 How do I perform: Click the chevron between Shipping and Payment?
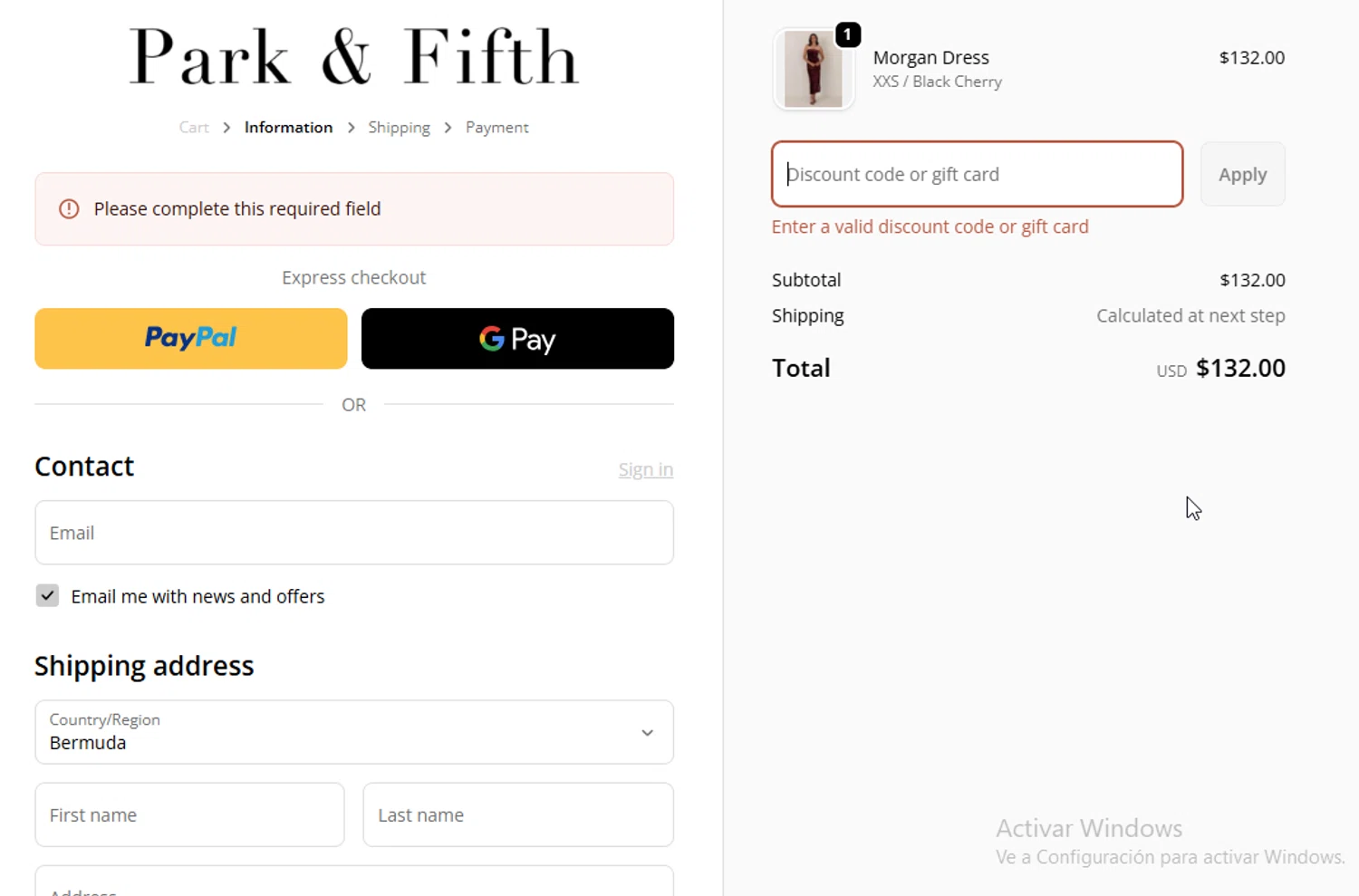pos(448,128)
